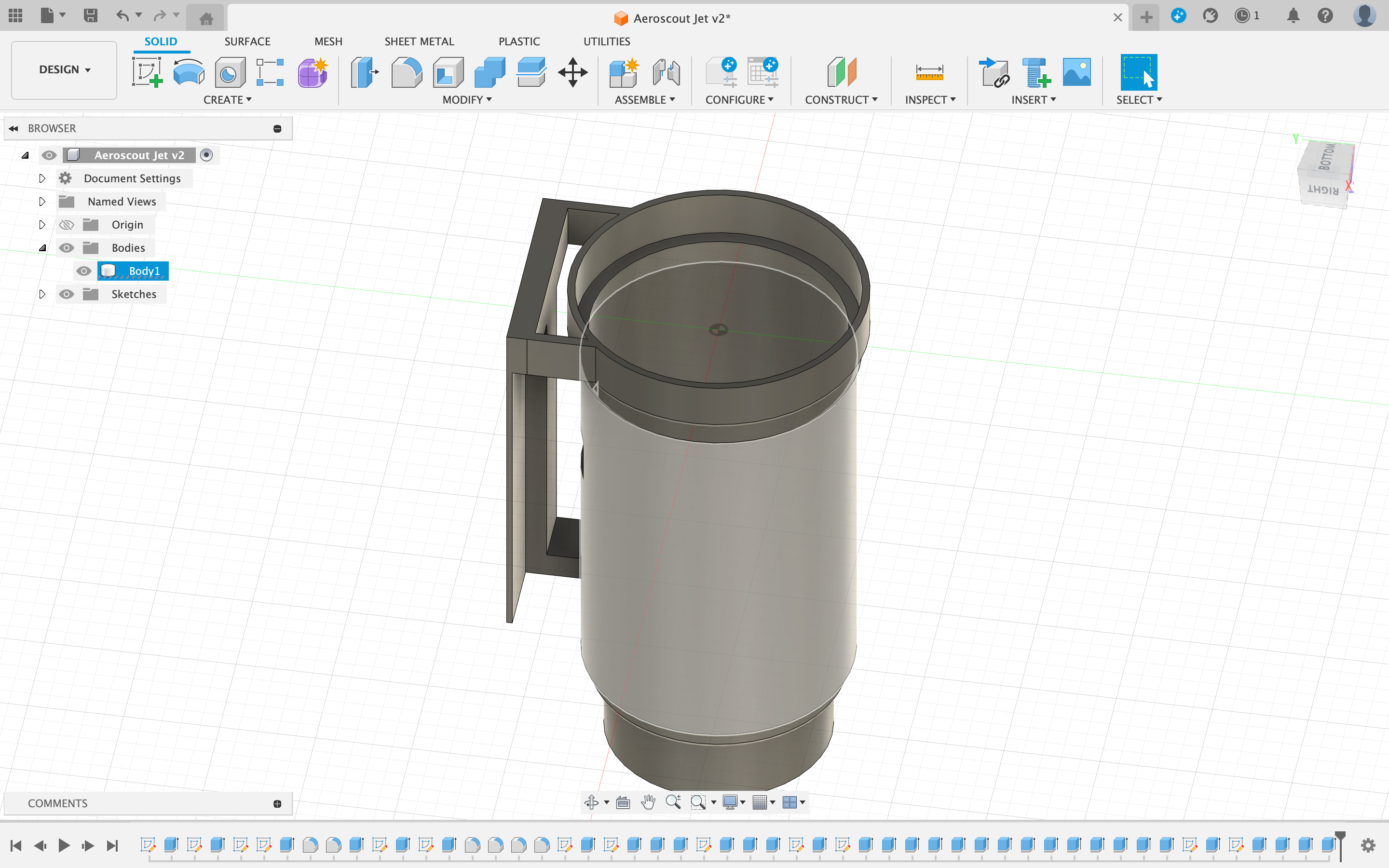Select the Joint tool
The width and height of the screenshot is (1389, 868).
coord(666,72)
